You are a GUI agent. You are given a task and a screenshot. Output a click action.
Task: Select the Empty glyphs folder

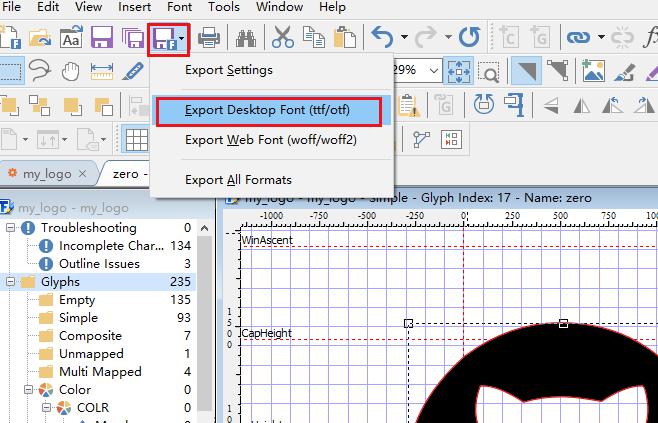pos(77,300)
